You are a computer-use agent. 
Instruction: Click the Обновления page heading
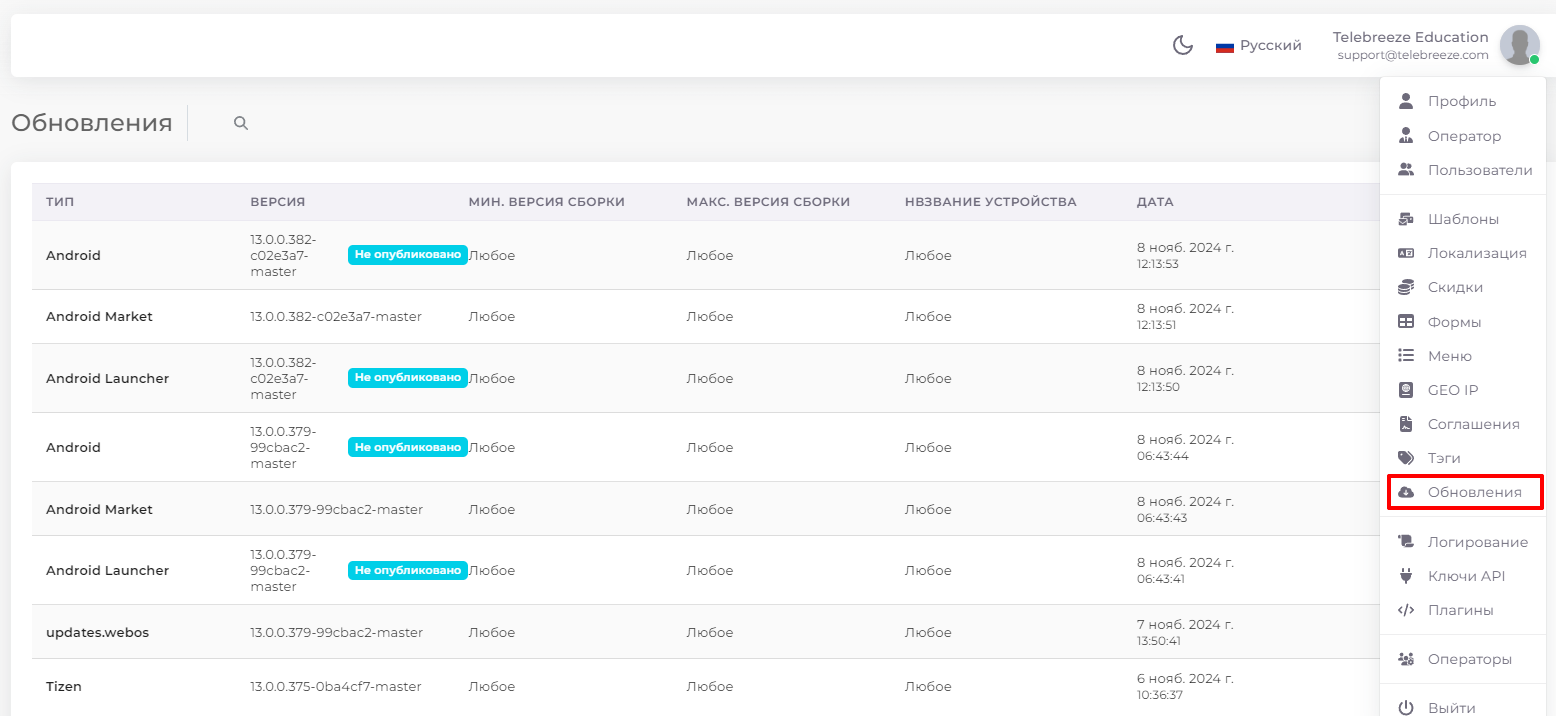tap(92, 123)
